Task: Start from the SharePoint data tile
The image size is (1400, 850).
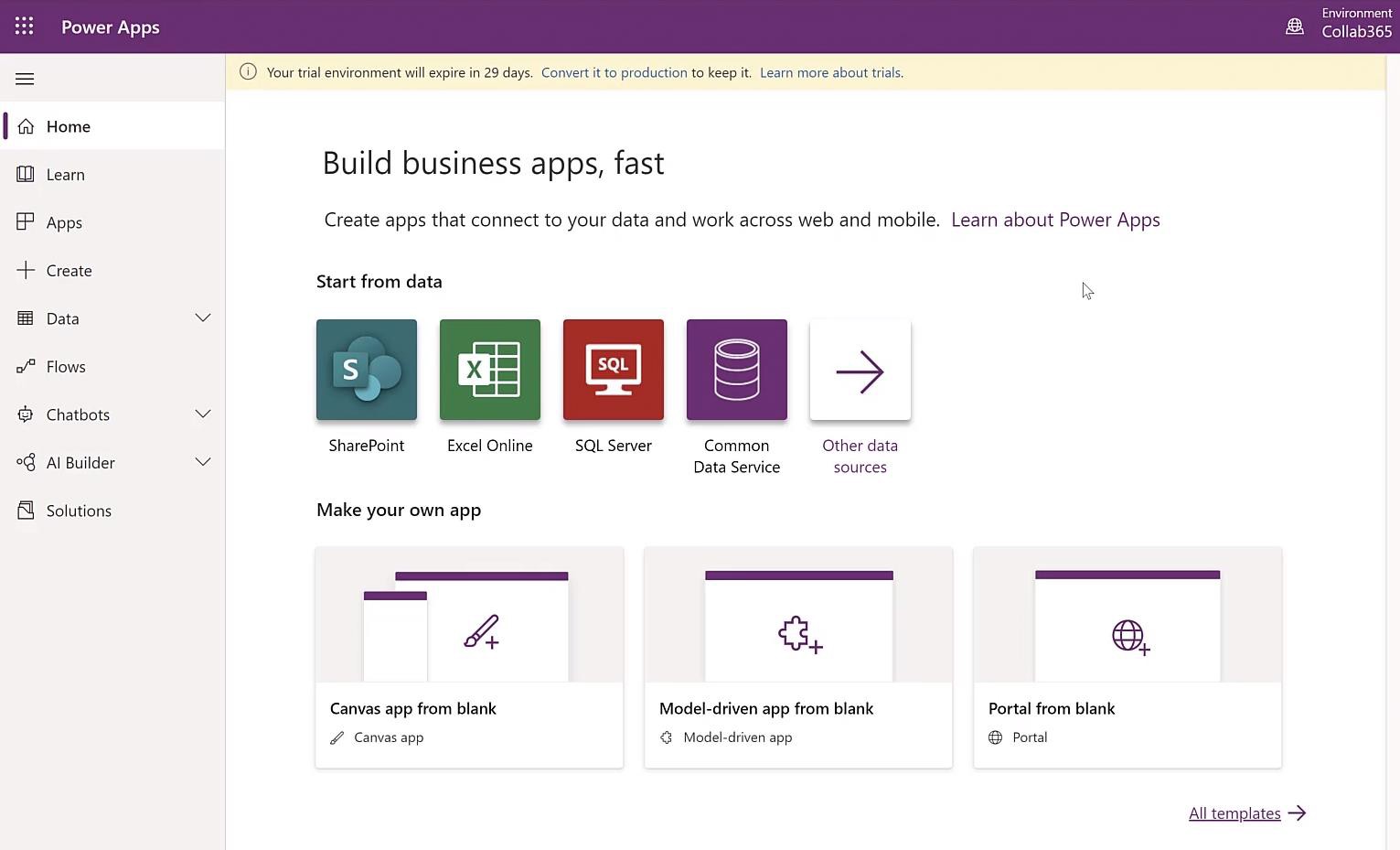Action: (x=367, y=370)
